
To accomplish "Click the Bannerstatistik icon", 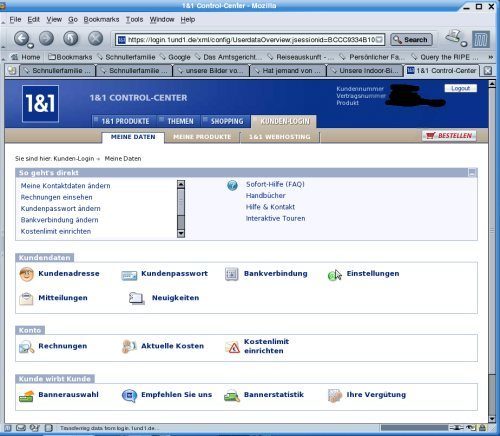I will [232, 396].
